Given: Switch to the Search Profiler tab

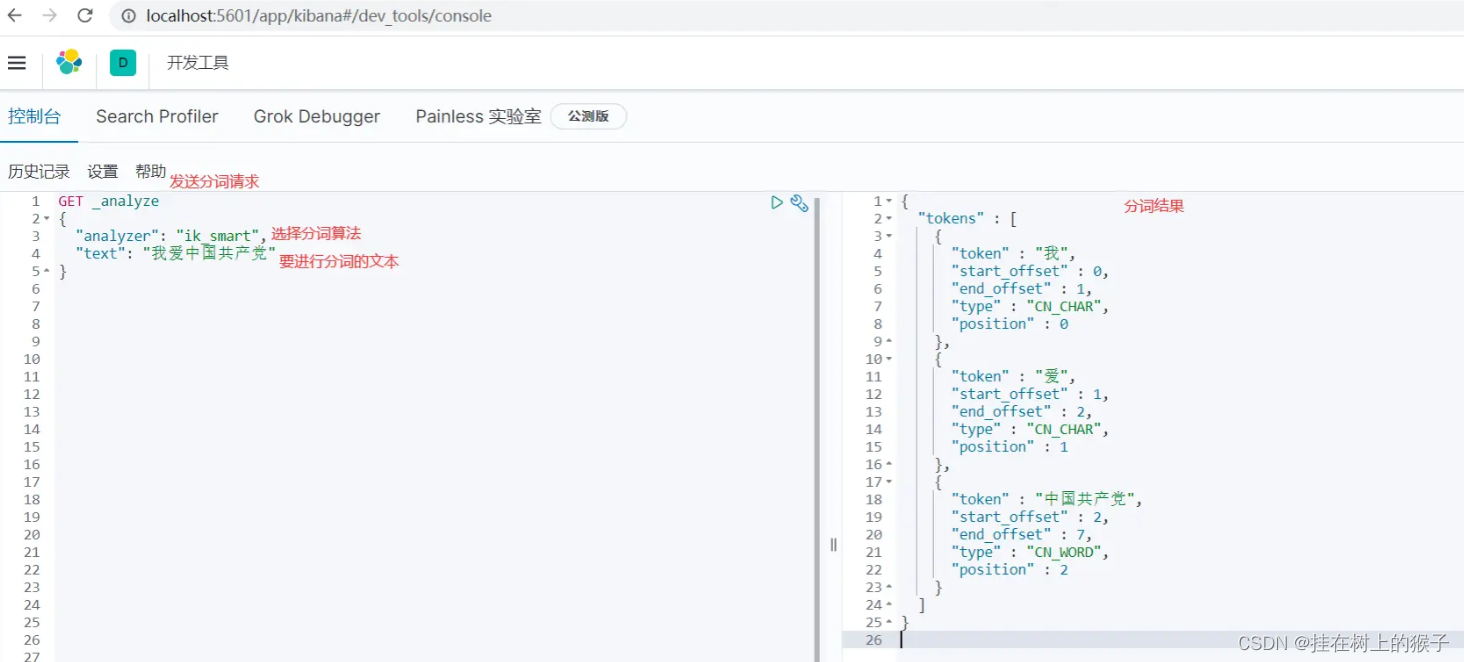Looking at the screenshot, I should (157, 116).
